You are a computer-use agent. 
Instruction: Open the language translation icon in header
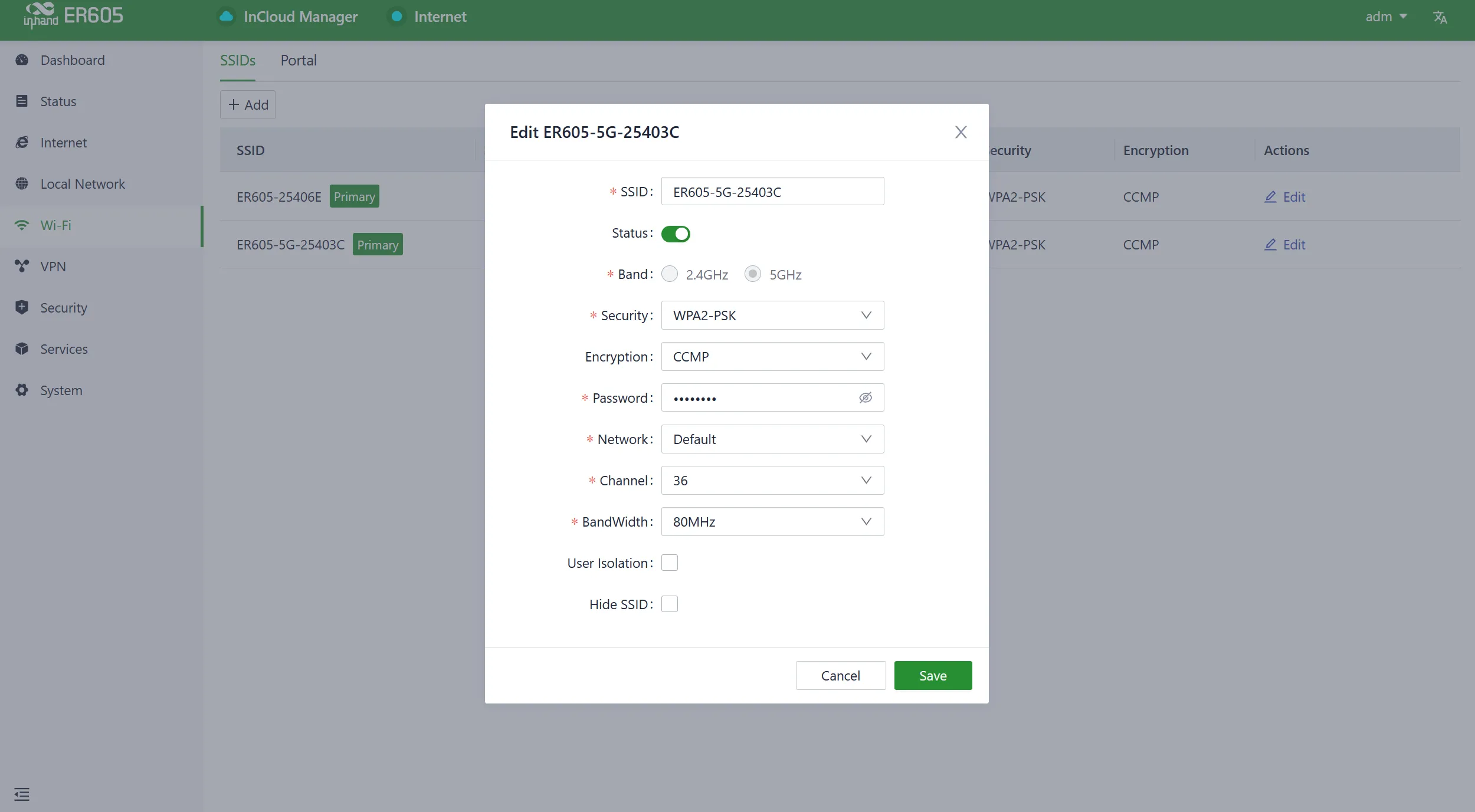coord(1440,17)
